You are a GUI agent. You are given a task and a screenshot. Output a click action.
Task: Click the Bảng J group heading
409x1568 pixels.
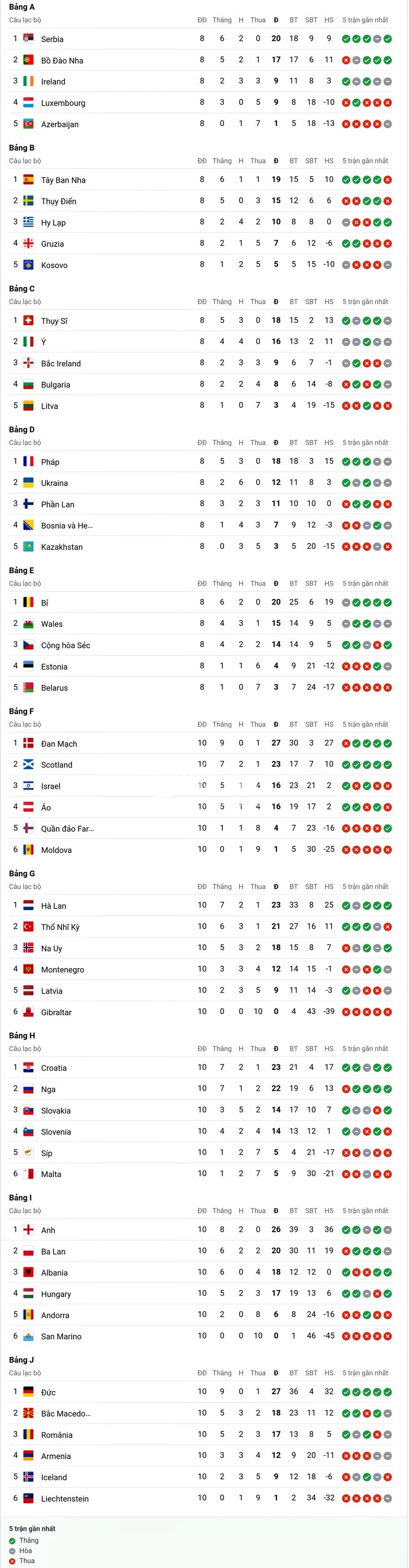pos(22,1359)
